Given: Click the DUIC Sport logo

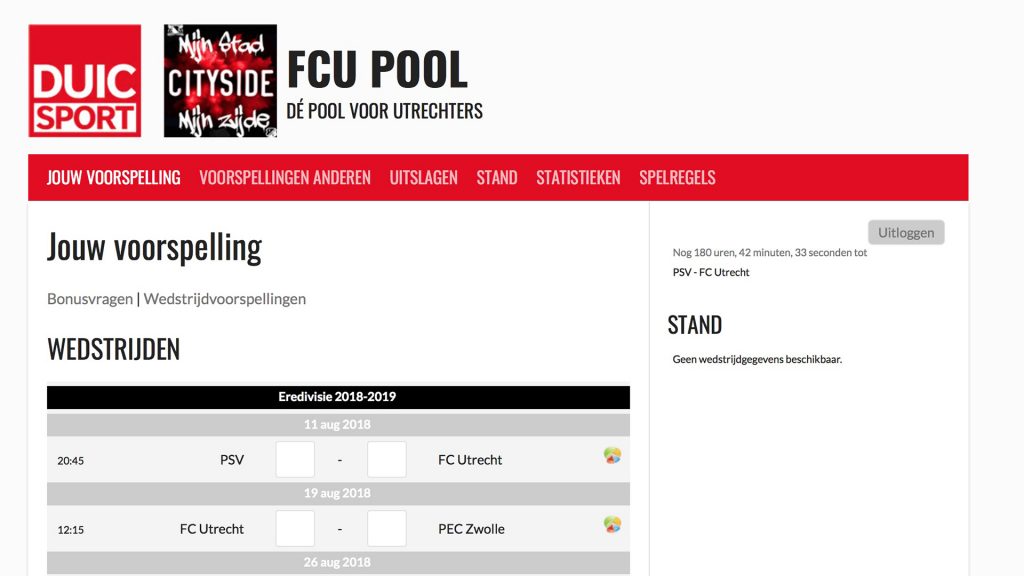Looking at the screenshot, I should pyautogui.click(x=85, y=81).
